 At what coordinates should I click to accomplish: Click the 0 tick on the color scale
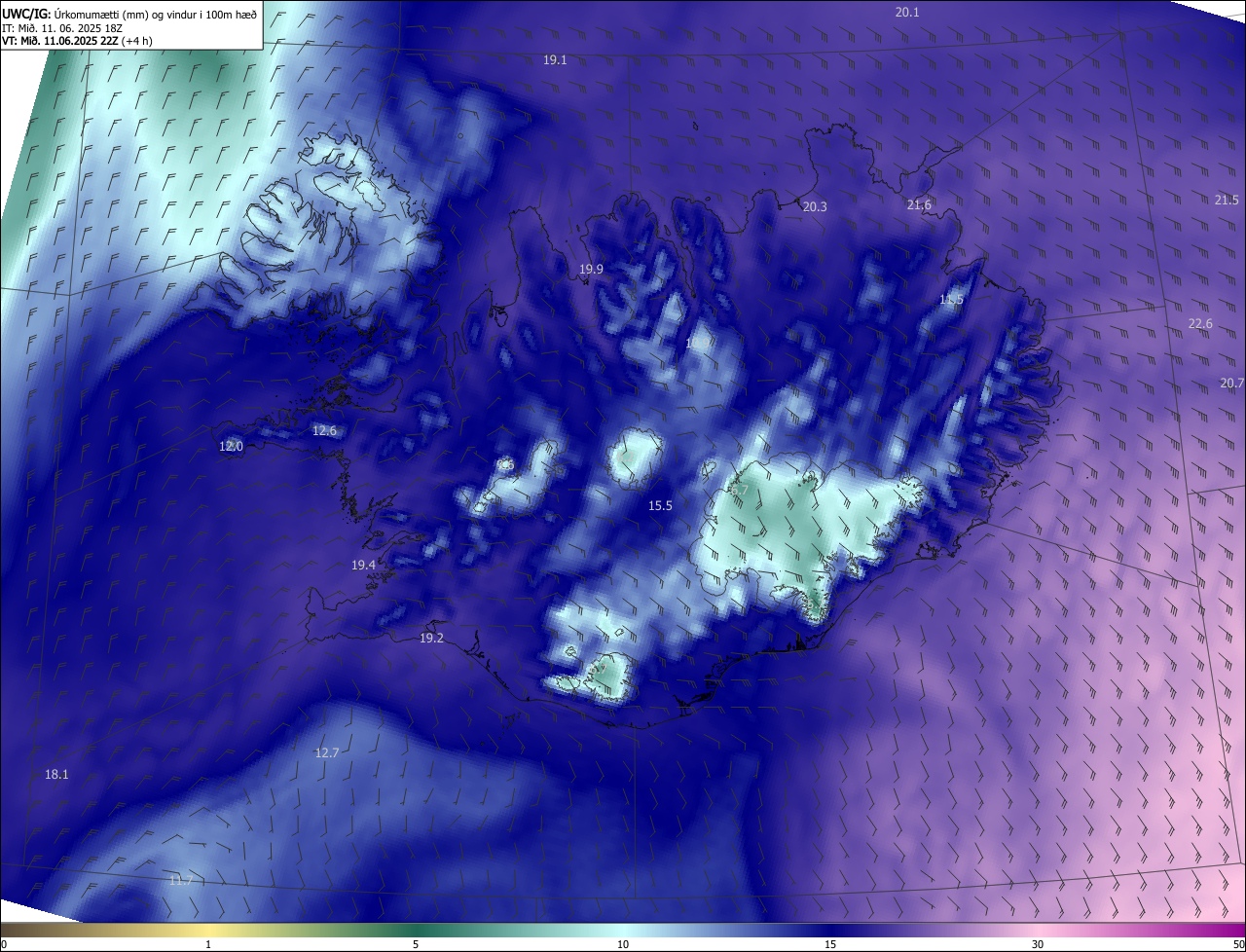coord(4,944)
